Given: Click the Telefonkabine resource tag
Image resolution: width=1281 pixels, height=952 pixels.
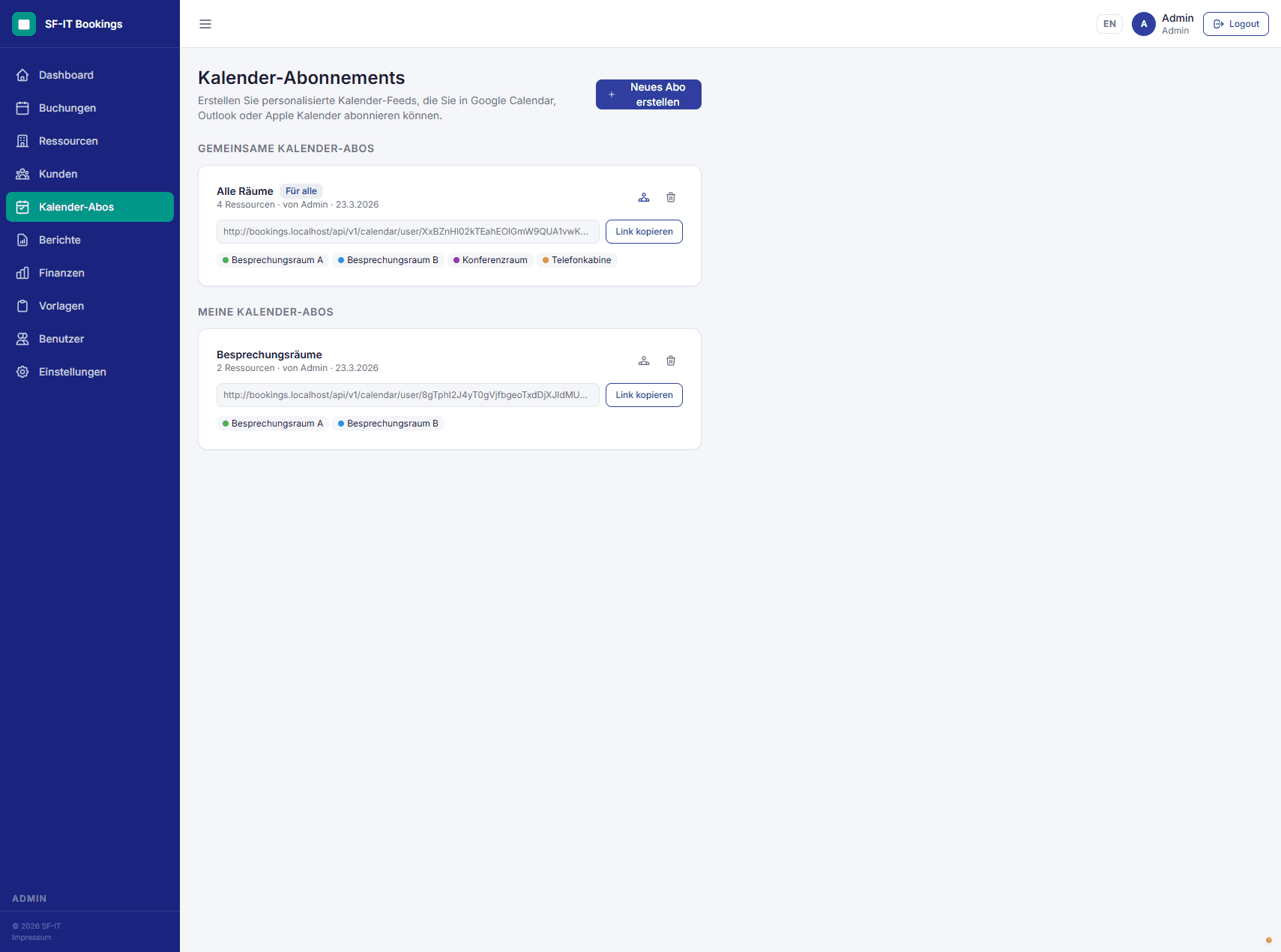Looking at the screenshot, I should click(x=577, y=260).
